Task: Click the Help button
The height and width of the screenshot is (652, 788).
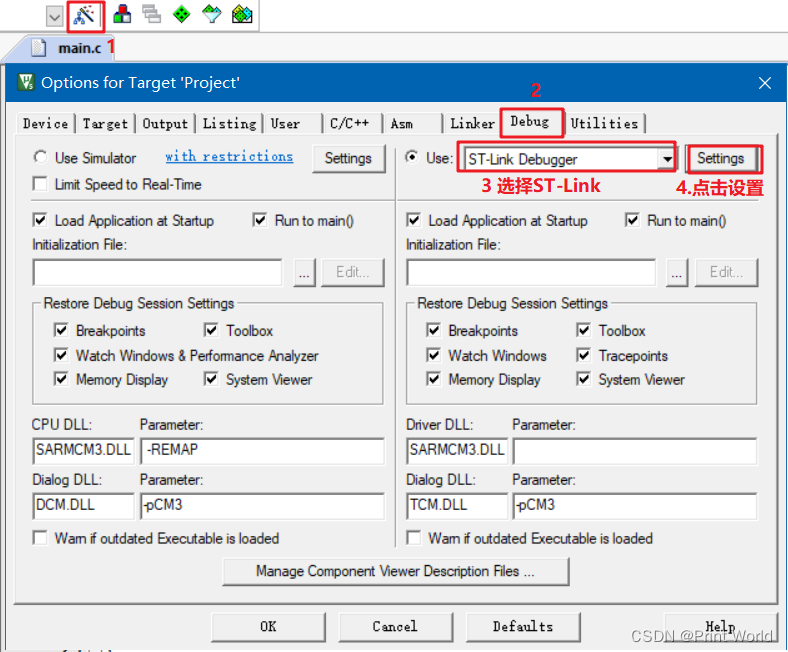Action: pyautogui.click(x=721, y=627)
